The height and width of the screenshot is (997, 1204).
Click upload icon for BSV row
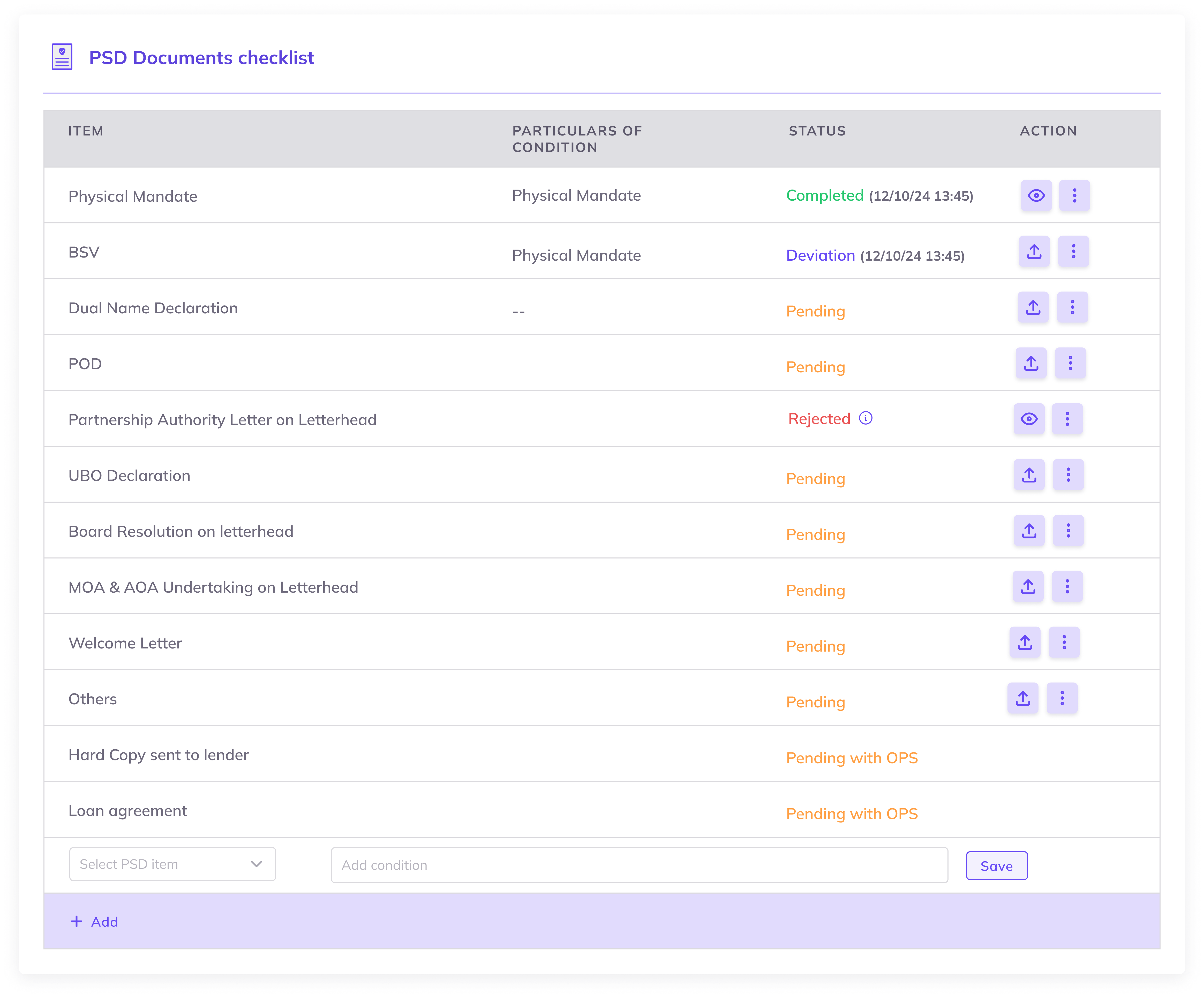[x=1034, y=251]
